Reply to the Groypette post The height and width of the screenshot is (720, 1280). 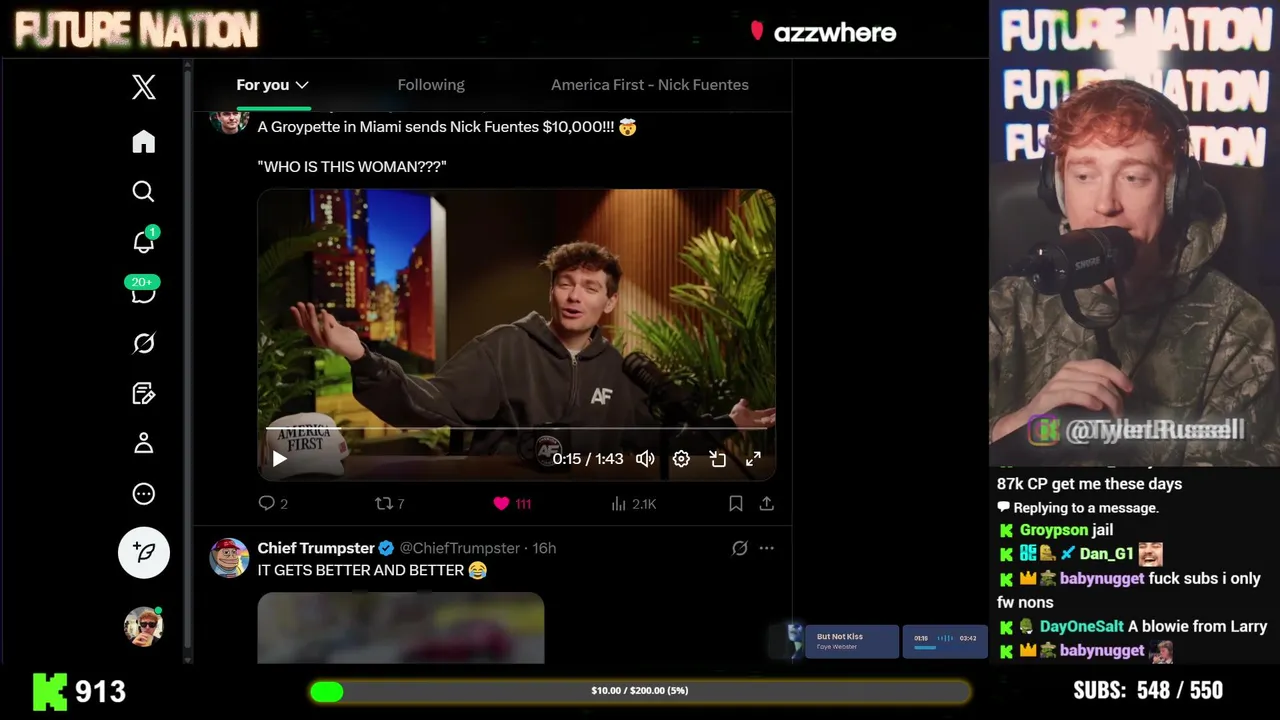[273, 504]
